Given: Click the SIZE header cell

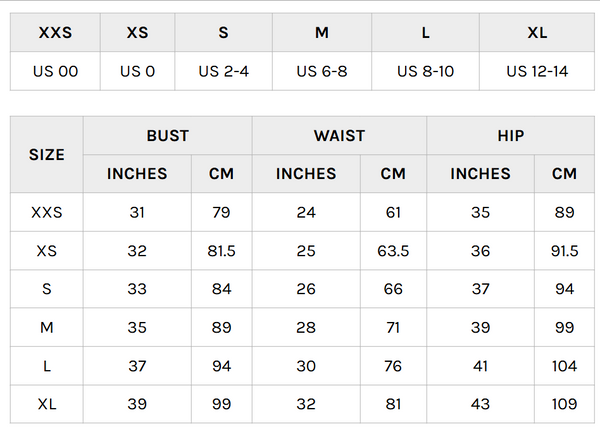Looking at the screenshot, I should point(47,154).
